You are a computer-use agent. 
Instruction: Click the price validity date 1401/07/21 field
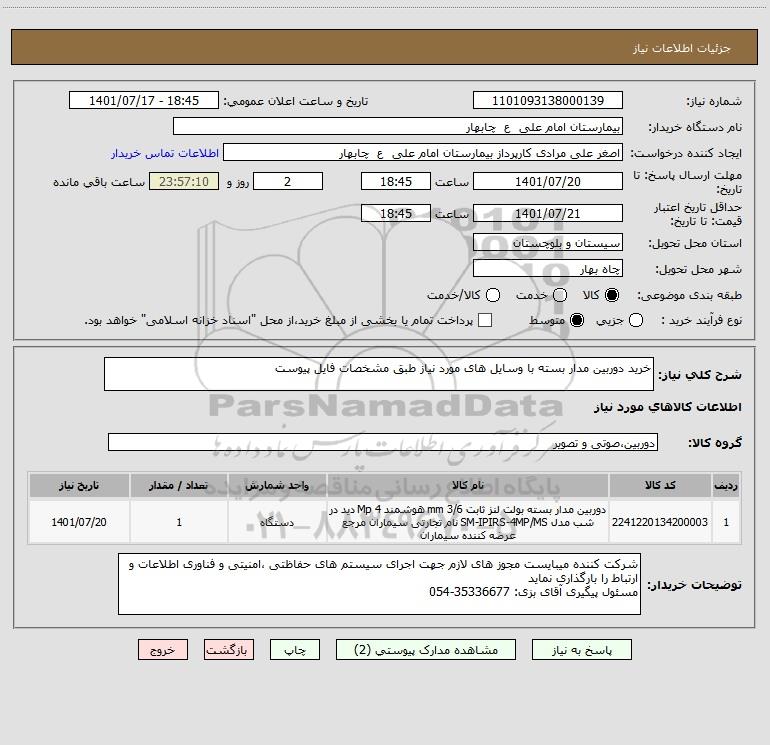tap(548, 213)
